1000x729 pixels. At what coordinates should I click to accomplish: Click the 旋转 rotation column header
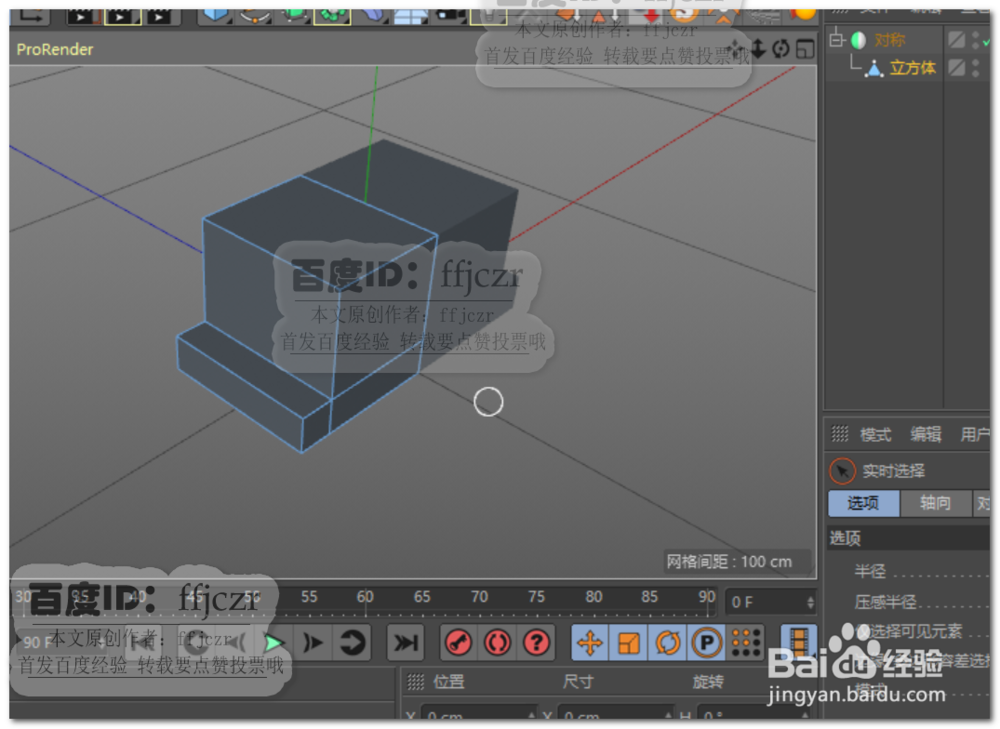[708, 682]
